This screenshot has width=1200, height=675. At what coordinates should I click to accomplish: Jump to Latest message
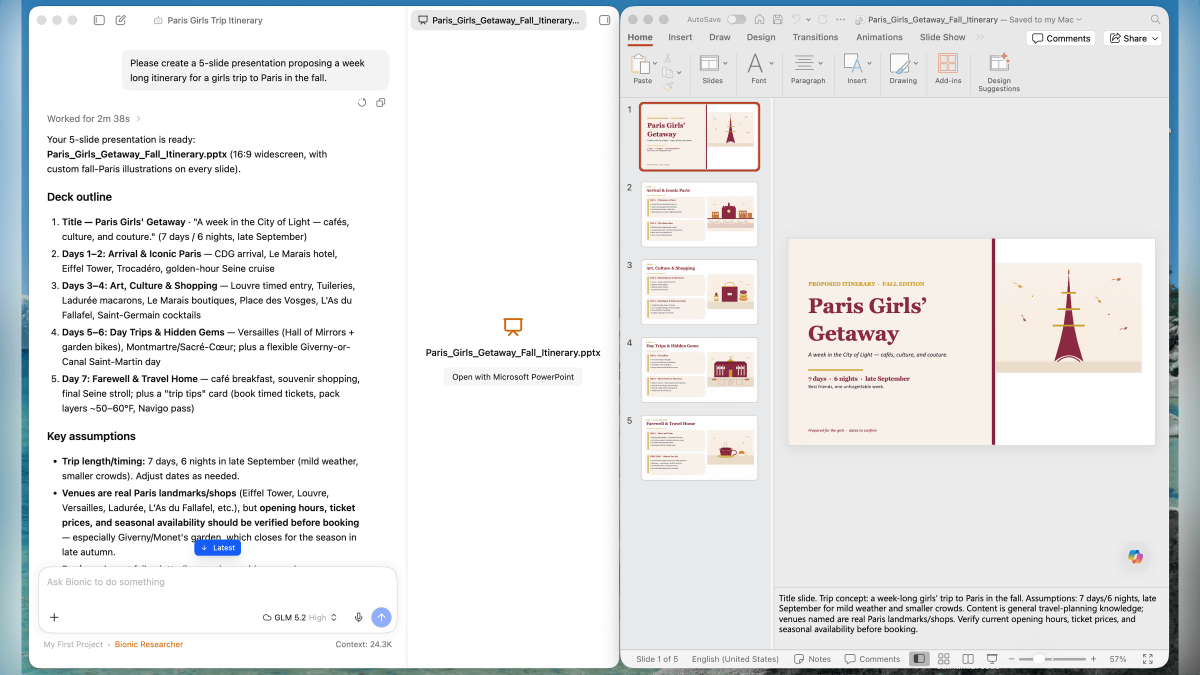coord(218,547)
